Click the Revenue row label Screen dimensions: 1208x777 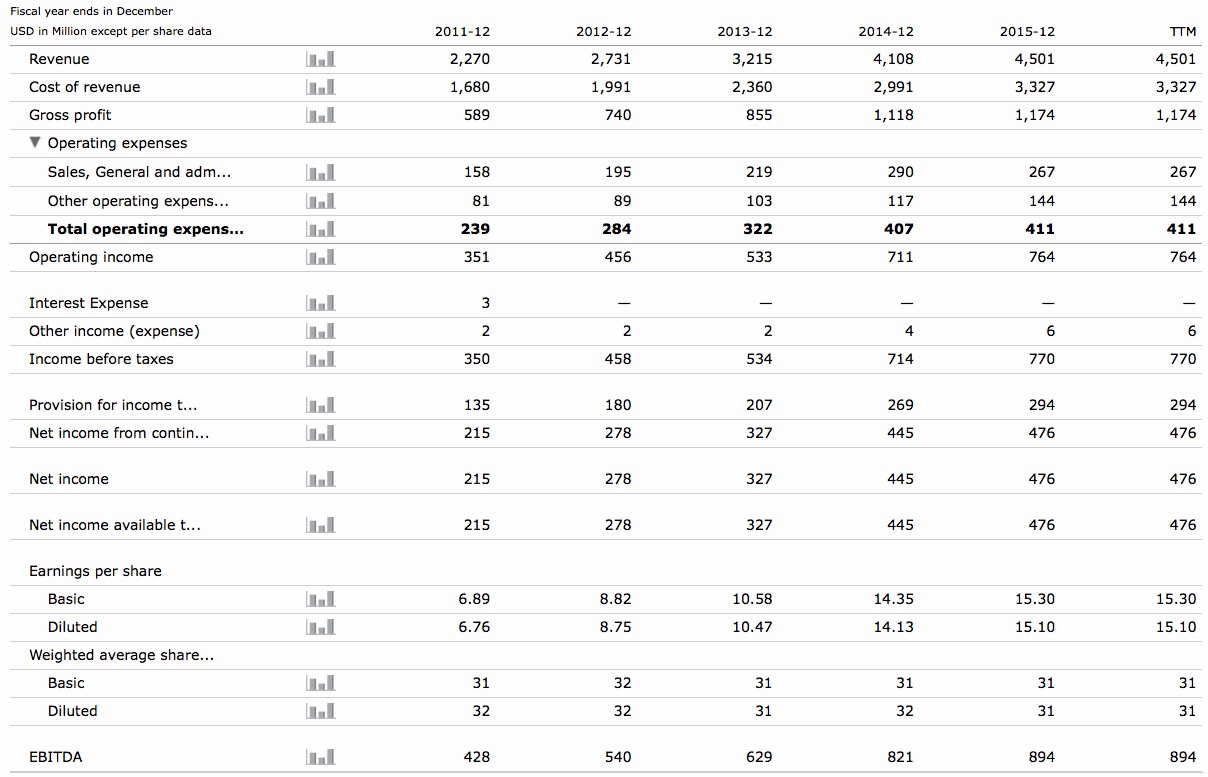(59, 59)
